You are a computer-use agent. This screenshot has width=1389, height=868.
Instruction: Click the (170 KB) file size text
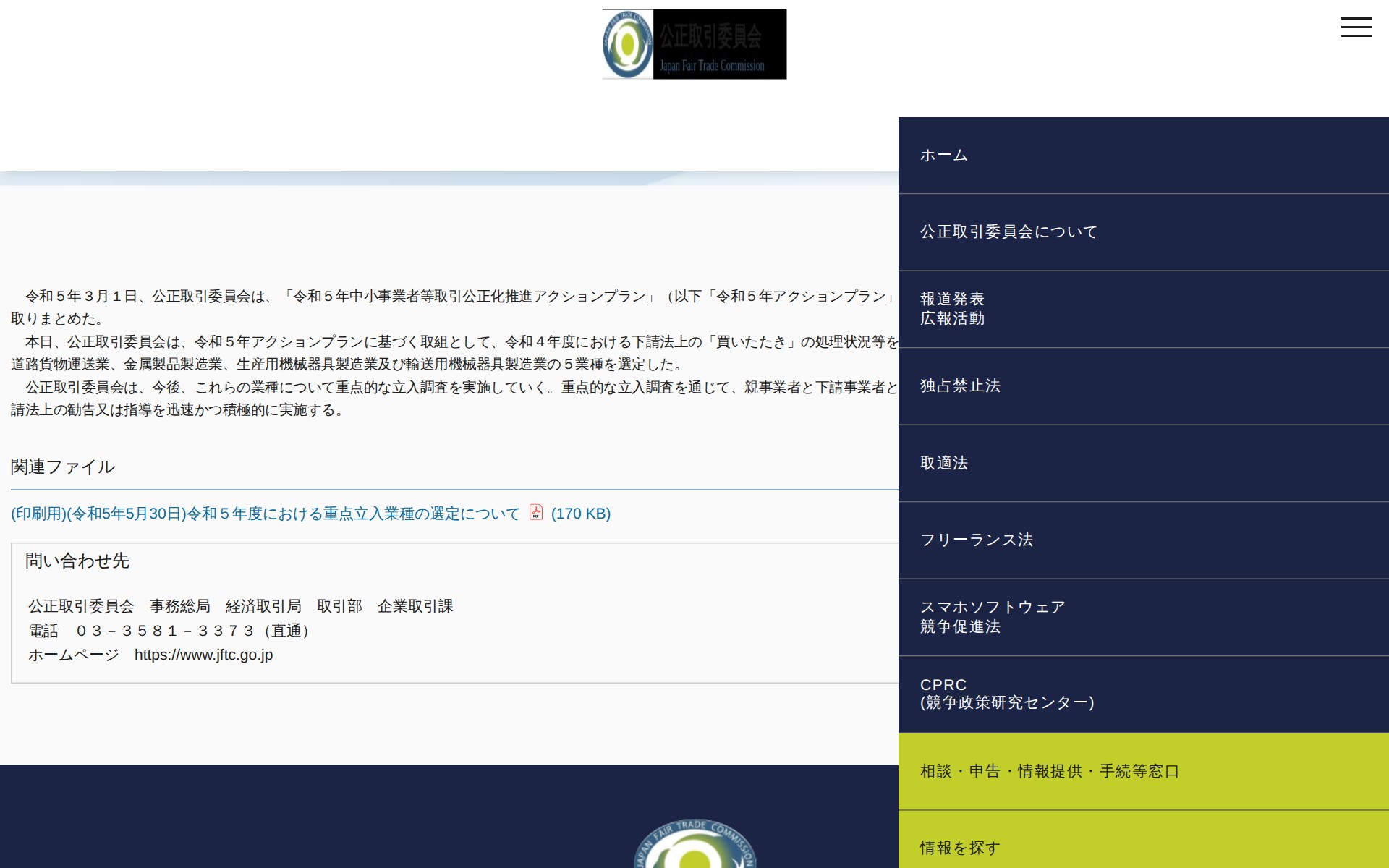pos(580,513)
